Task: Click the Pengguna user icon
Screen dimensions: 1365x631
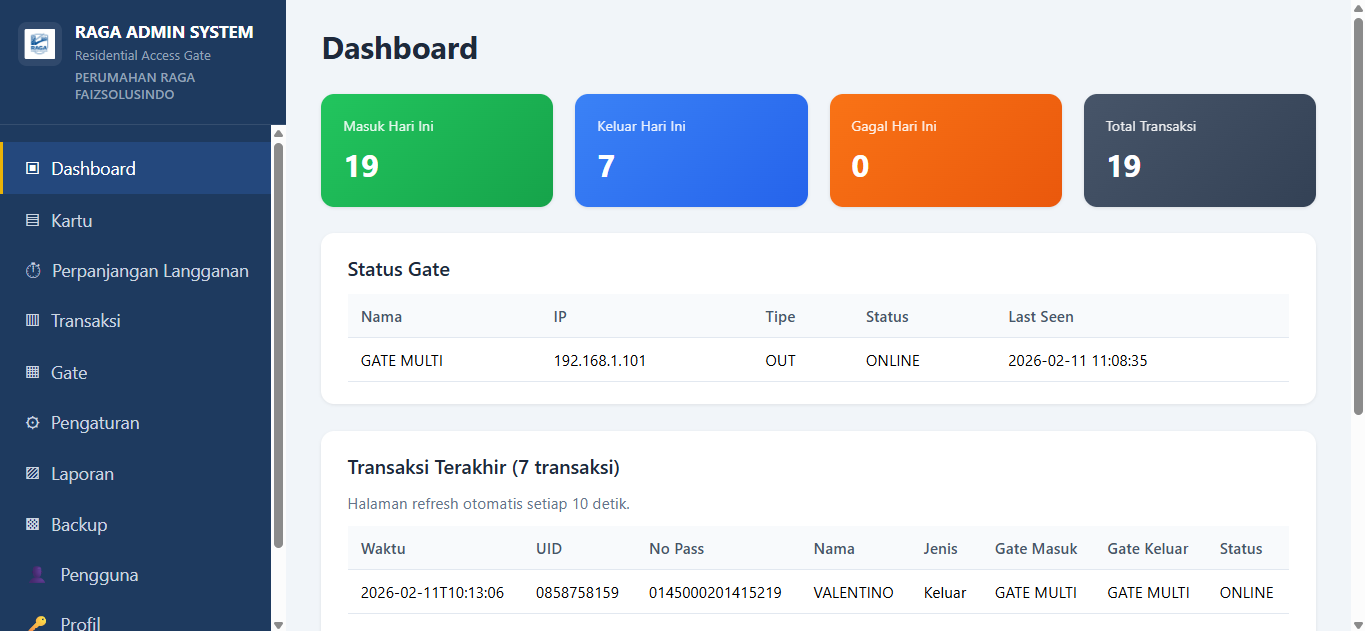Action: click(x=37, y=575)
